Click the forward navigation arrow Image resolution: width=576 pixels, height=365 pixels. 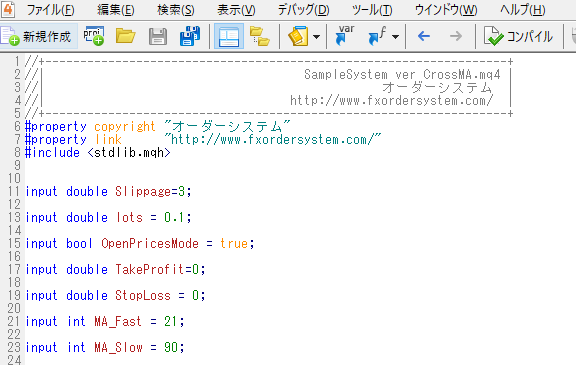click(x=456, y=36)
